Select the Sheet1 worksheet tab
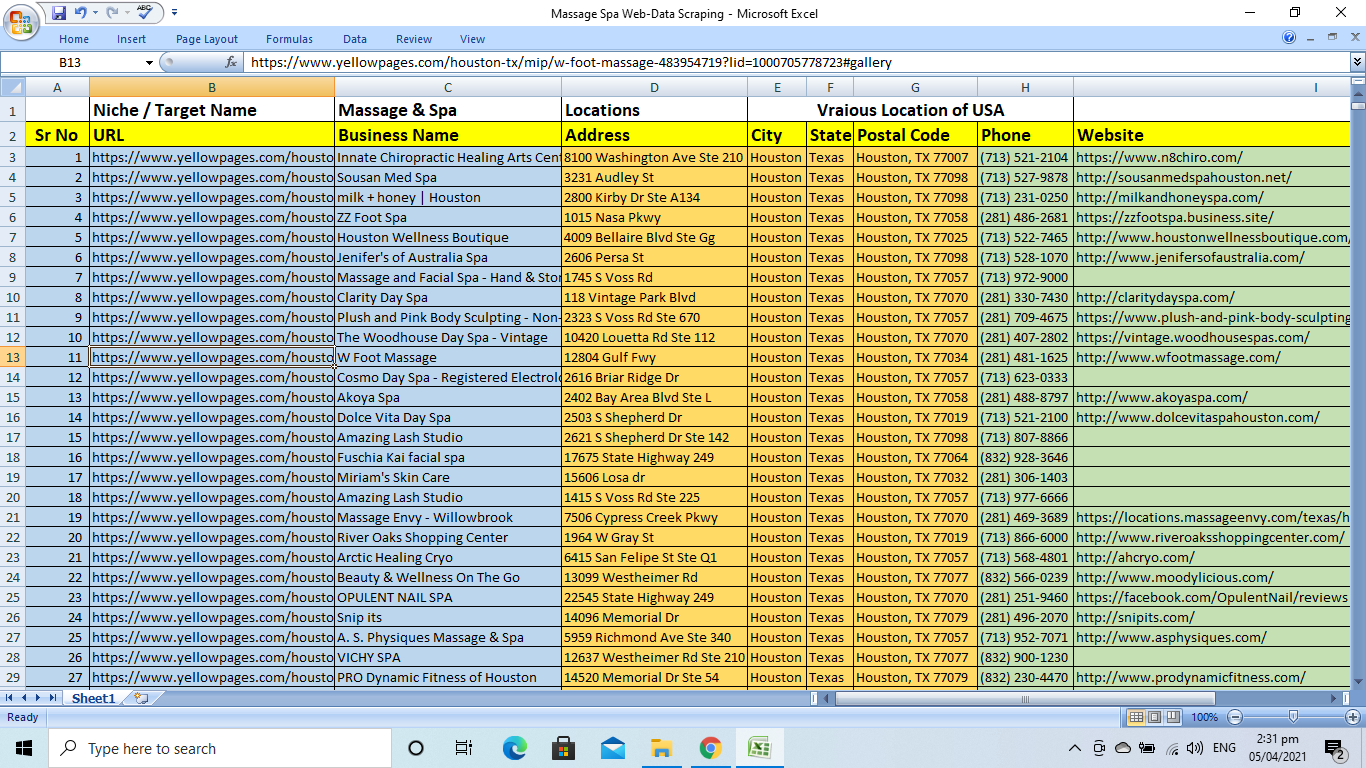This screenshot has height=768, width=1366. point(93,698)
